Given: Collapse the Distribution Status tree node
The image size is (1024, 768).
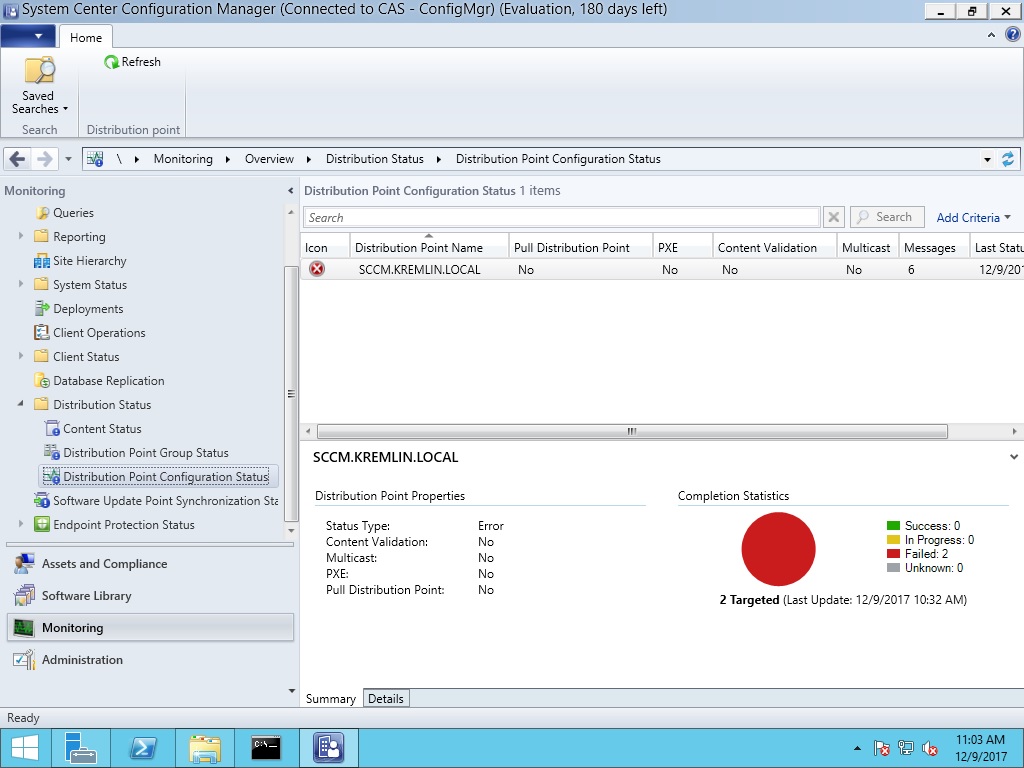Looking at the screenshot, I should click(x=21, y=404).
